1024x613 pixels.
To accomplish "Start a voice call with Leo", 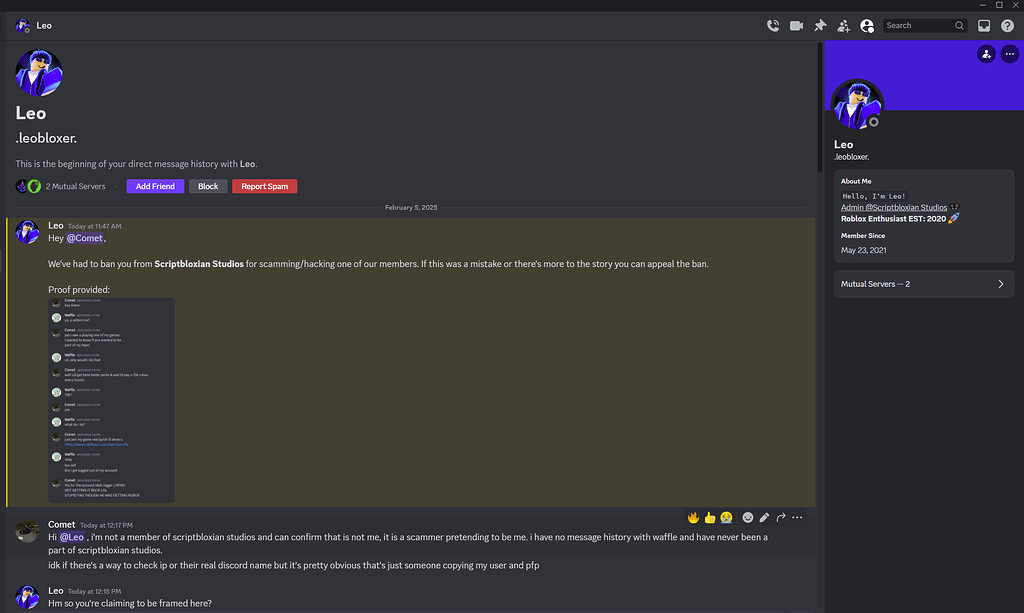I will click(773, 25).
